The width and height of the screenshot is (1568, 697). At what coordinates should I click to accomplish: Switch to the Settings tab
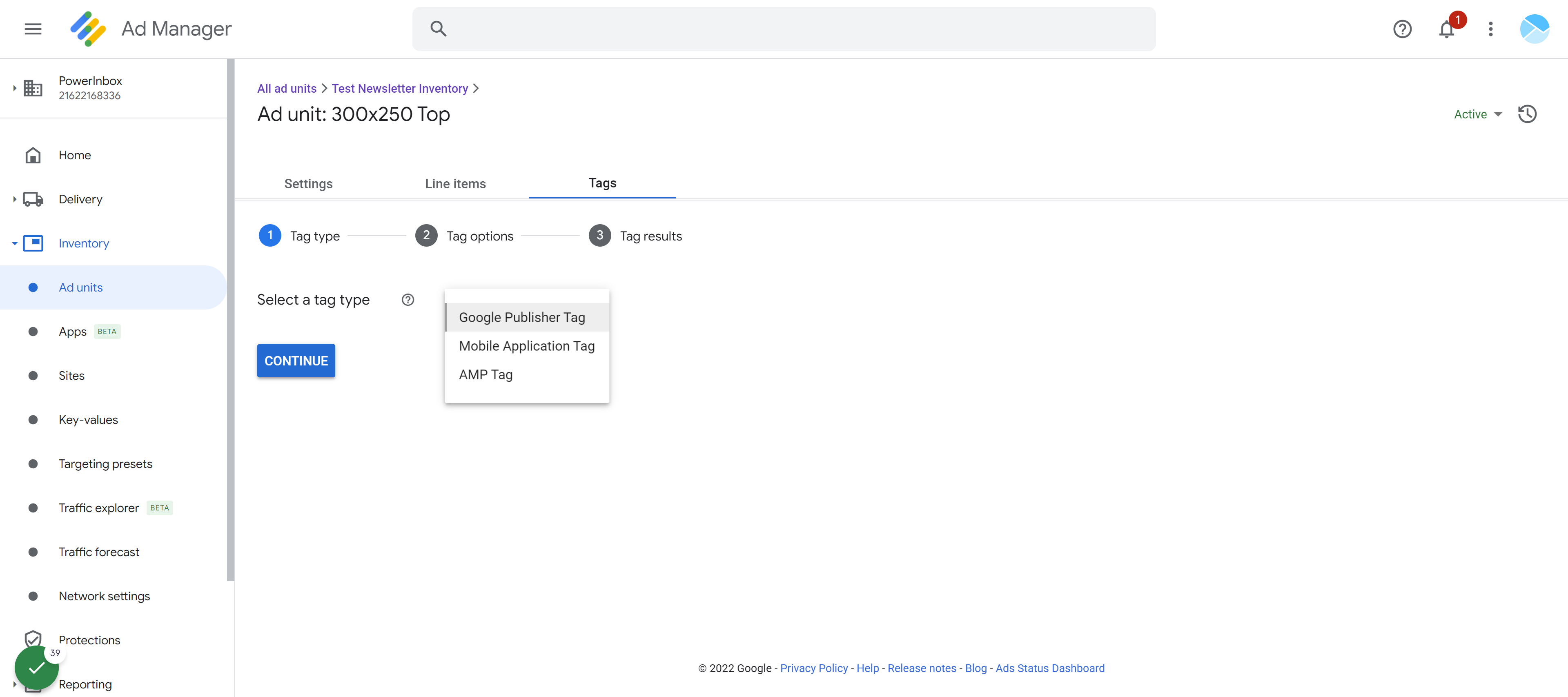pos(308,183)
